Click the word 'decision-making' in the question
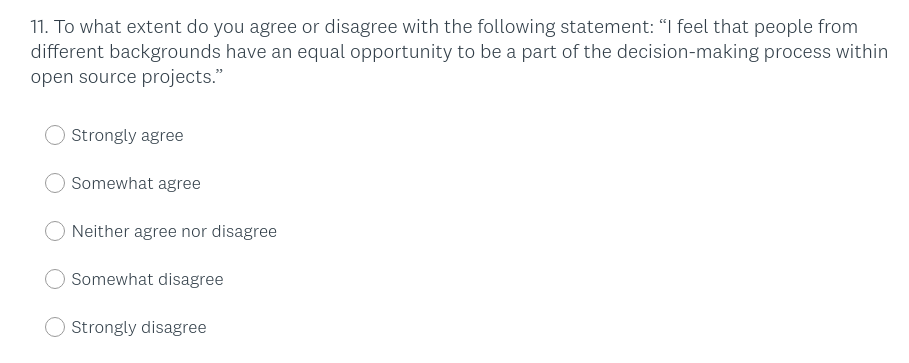The width and height of the screenshot is (909, 363). pyautogui.click(x=688, y=52)
